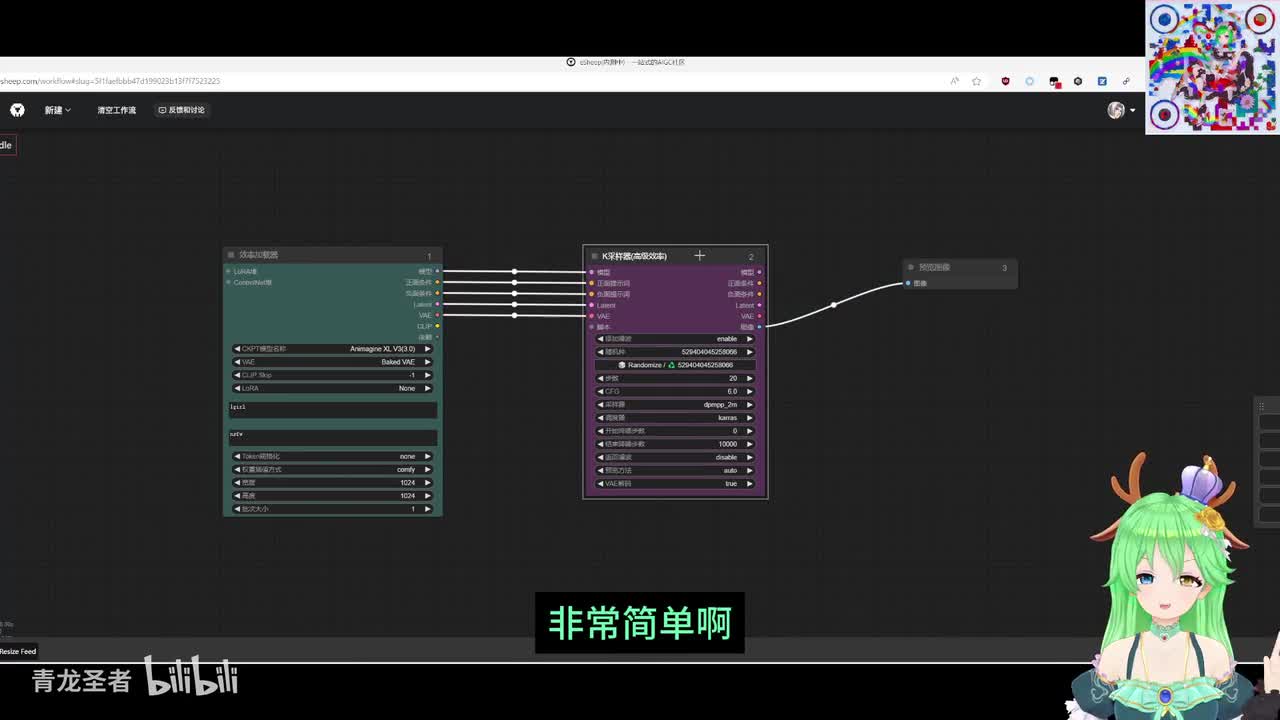Open the CKPT模型名称 Animagine XL dropdown

[332, 349]
